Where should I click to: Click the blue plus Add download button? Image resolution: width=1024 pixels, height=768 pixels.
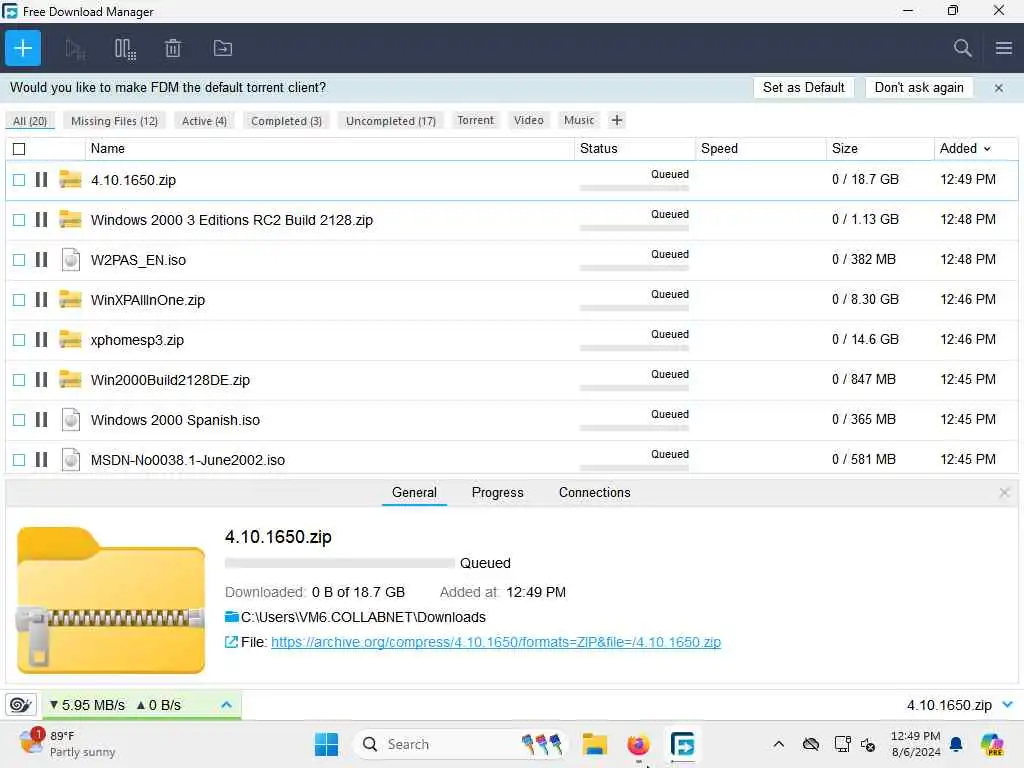23,48
